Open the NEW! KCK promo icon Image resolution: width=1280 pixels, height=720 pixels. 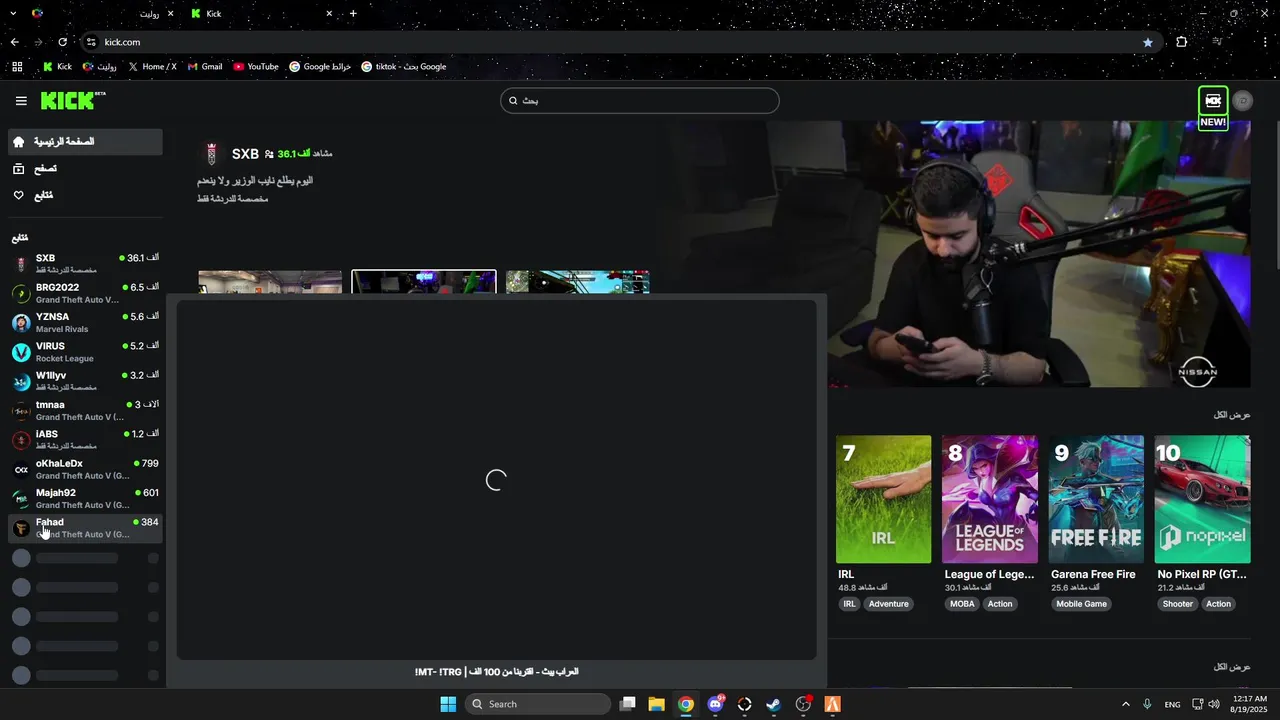pos(1213,108)
